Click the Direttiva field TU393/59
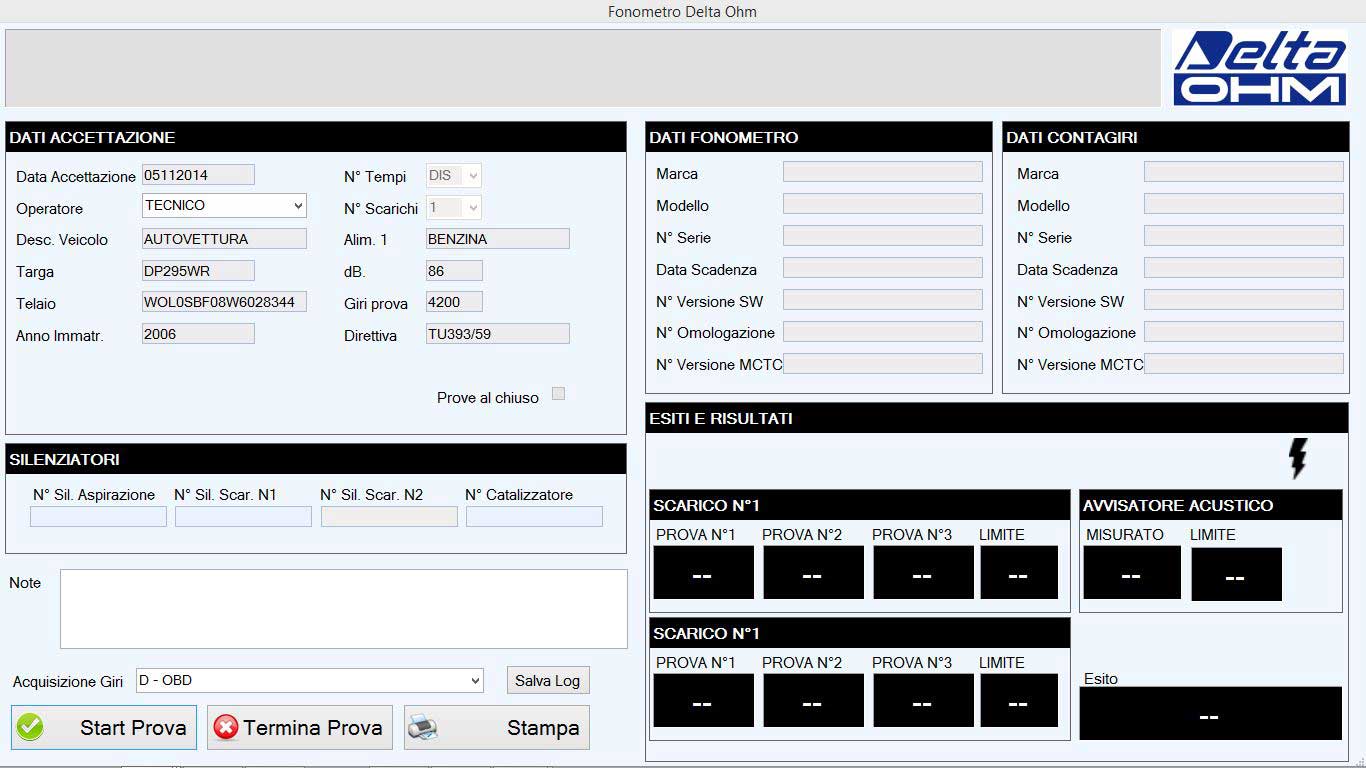Viewport: 1366px width, 768px height. tap(498, 334)
